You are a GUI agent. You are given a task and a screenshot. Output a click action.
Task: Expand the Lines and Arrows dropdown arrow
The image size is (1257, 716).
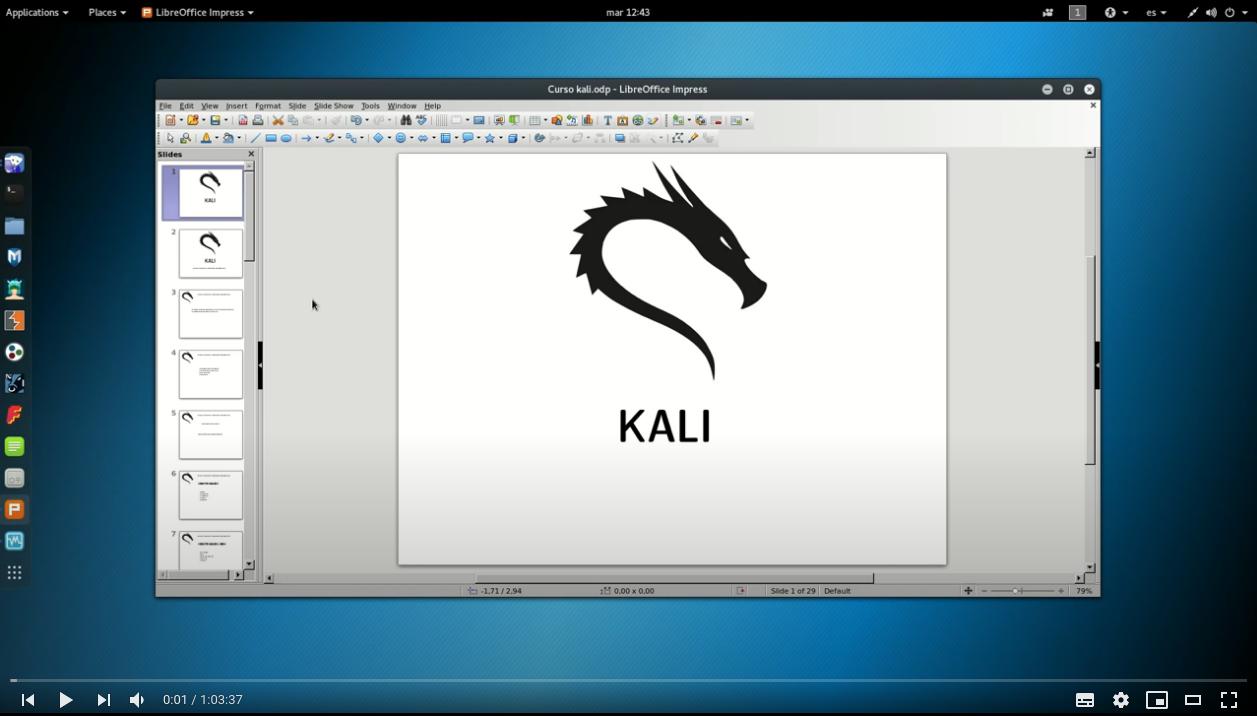[x=316, y=138]
